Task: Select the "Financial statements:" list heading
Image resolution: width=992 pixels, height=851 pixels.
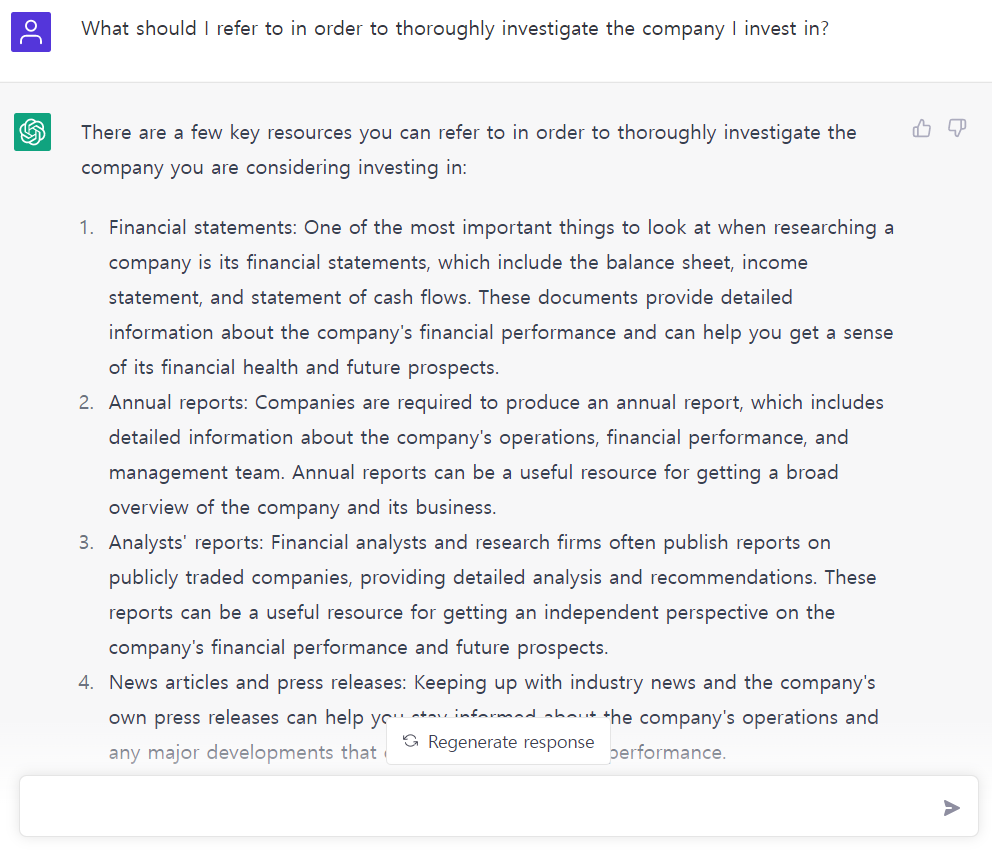Action: (x=202, y=228)
